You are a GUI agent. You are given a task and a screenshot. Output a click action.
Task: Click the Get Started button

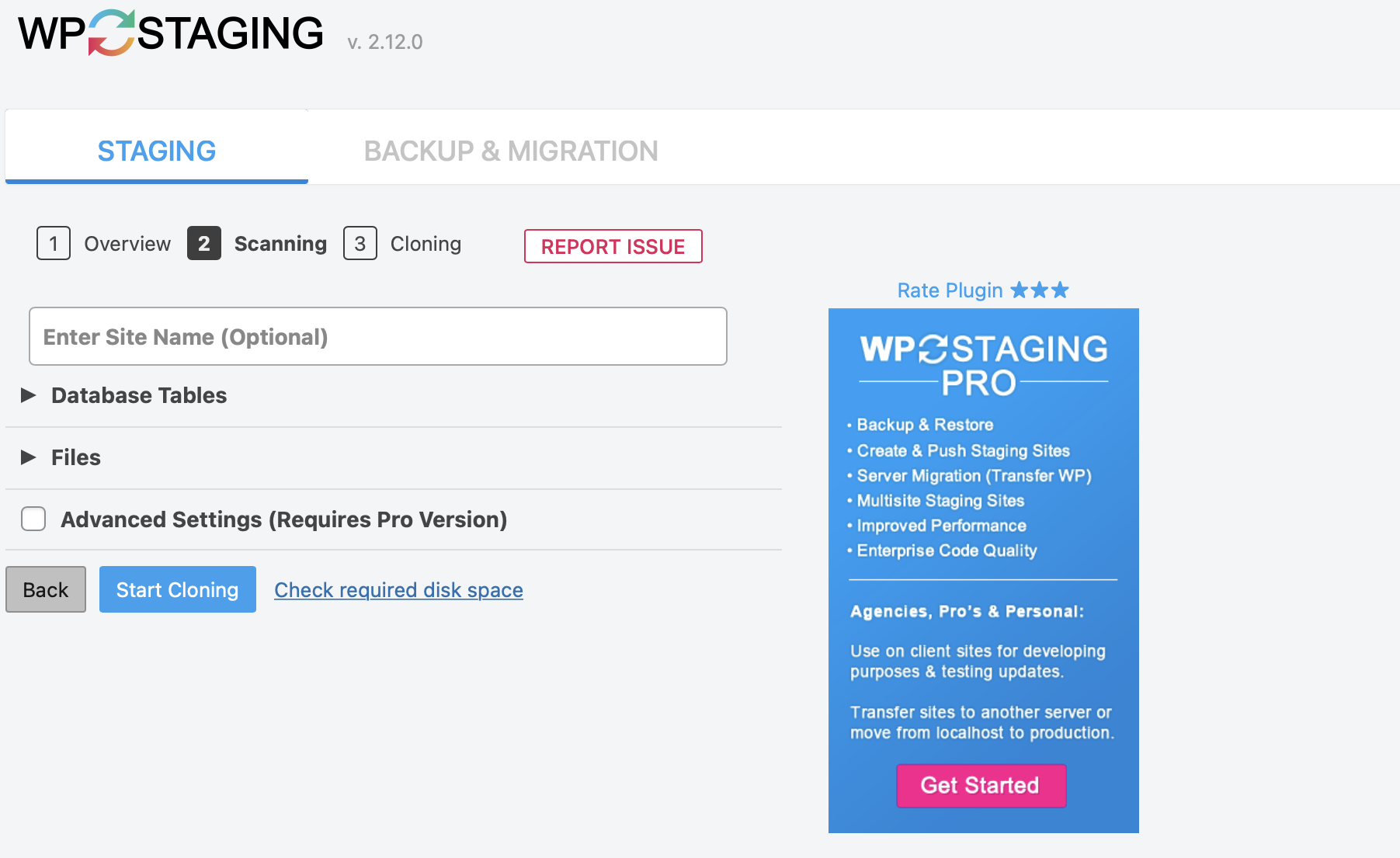tap(981, 785)
